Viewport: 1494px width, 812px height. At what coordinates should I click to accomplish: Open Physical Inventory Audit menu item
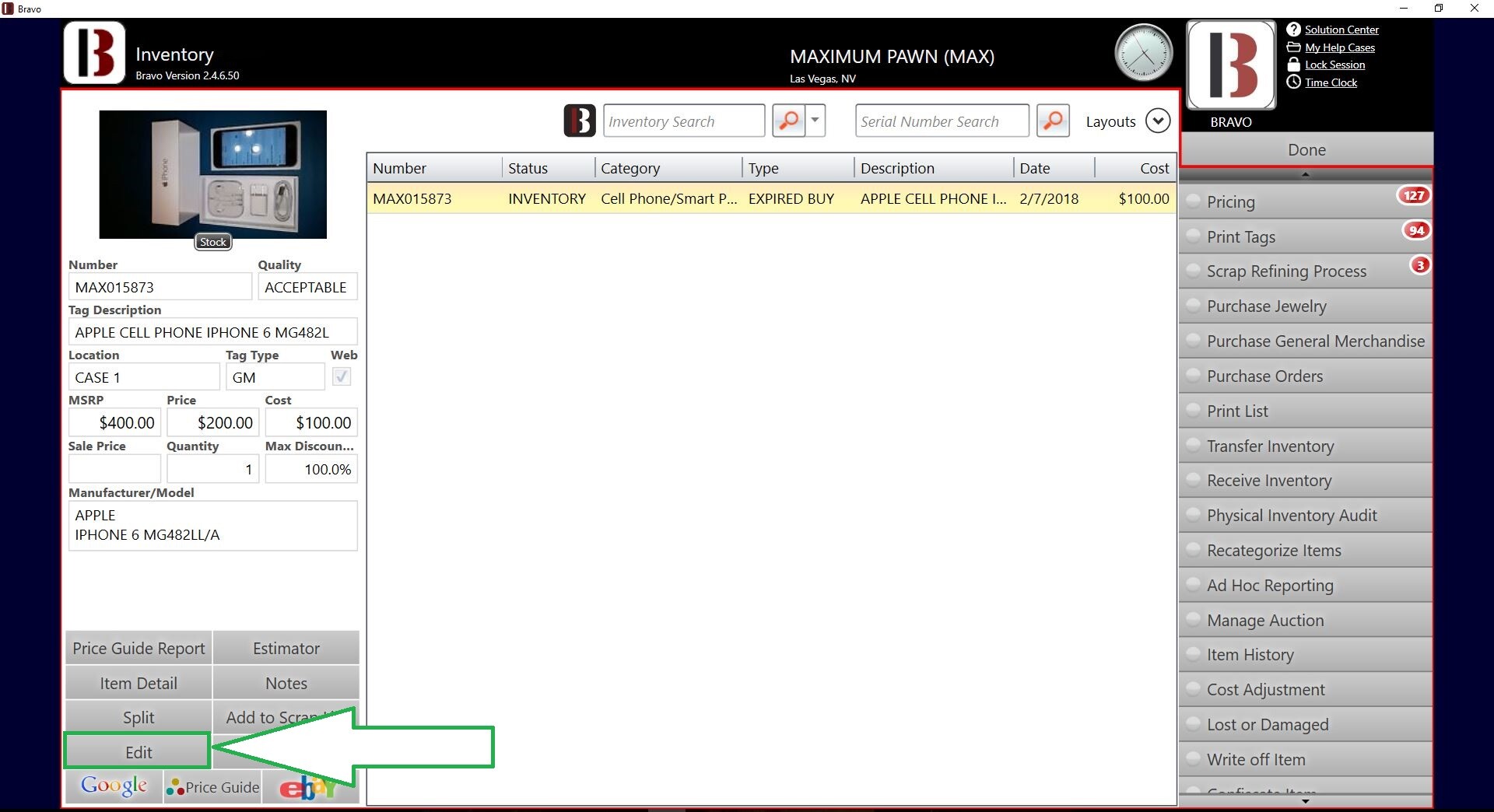tap(1306, 516)
